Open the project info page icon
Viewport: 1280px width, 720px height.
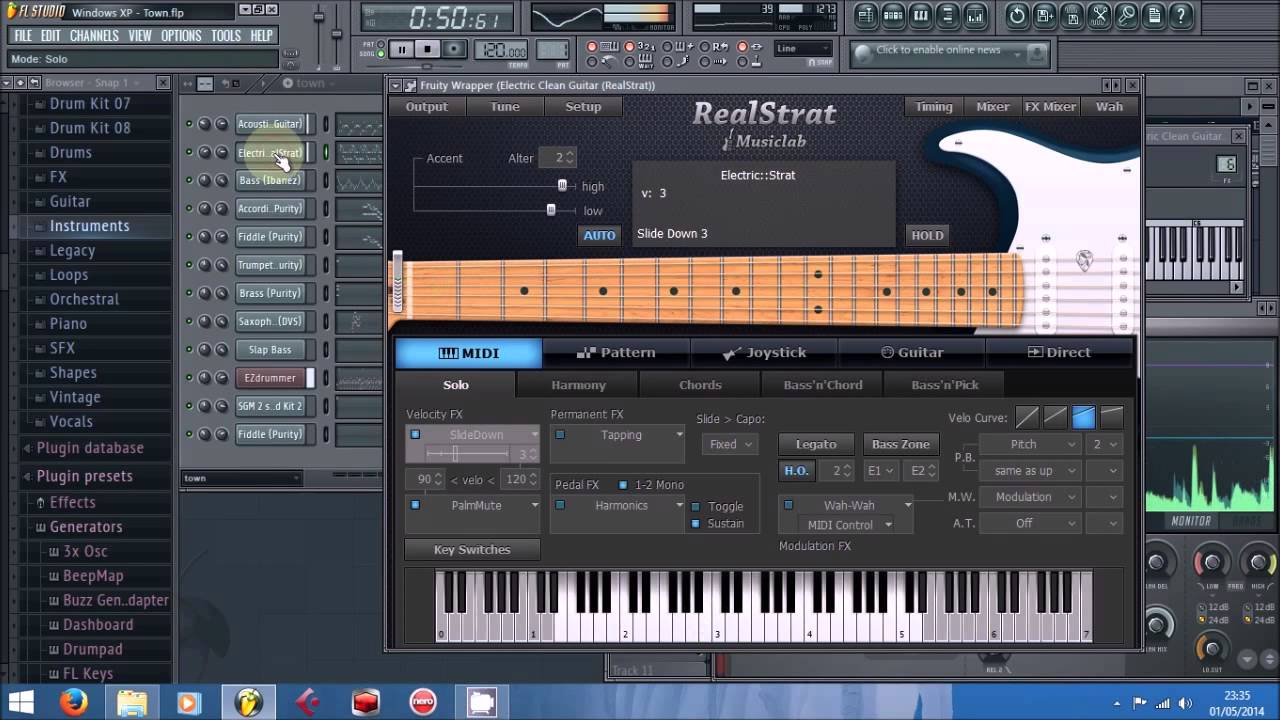(1153, 15)
